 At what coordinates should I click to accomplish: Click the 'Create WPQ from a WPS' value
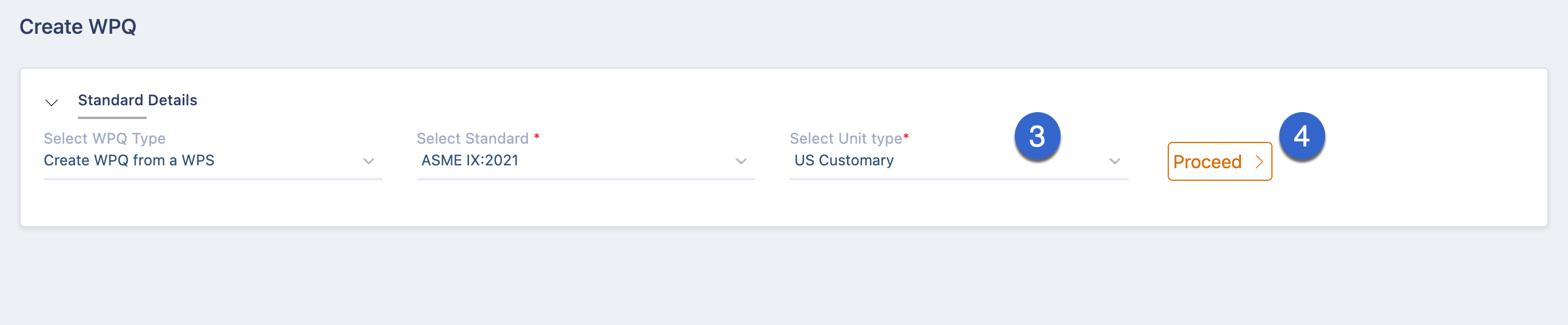click(x=129, y=161)
